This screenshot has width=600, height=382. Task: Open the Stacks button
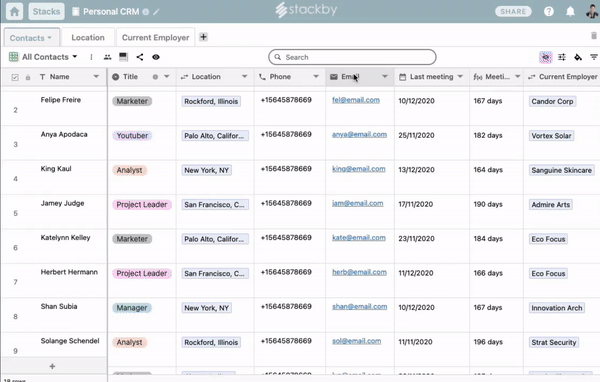click(46, 11)
